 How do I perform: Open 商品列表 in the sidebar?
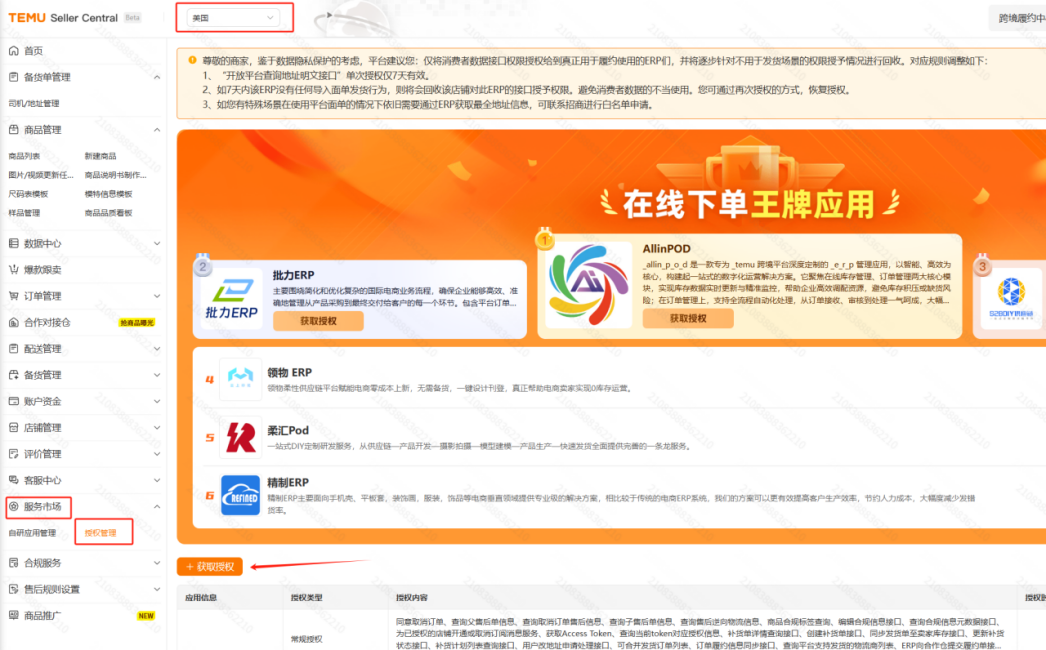tap(25, 156)
